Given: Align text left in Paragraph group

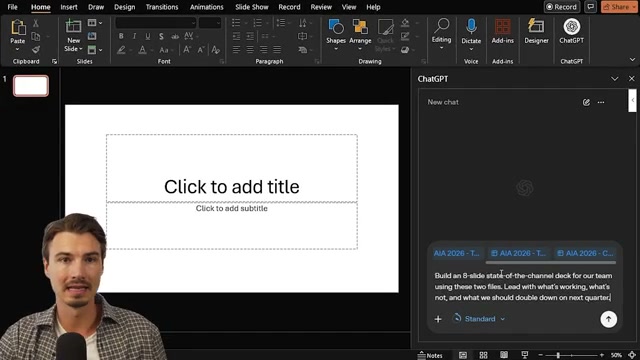Looking at the screenshot, I should 236,50.
